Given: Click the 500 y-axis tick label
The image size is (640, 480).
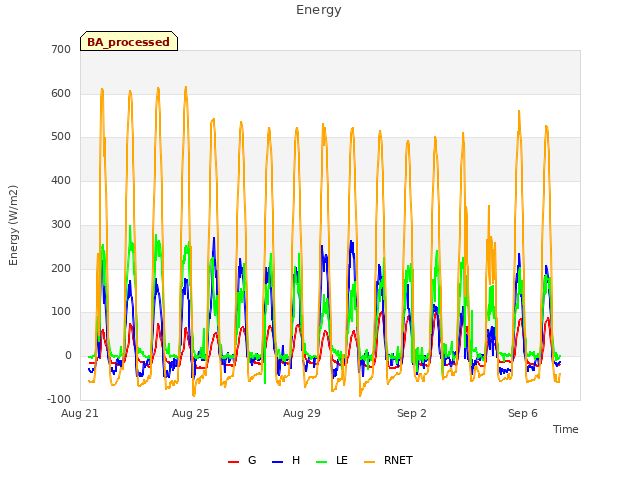Looking at the screenshot, I should (x=61, y=137).
